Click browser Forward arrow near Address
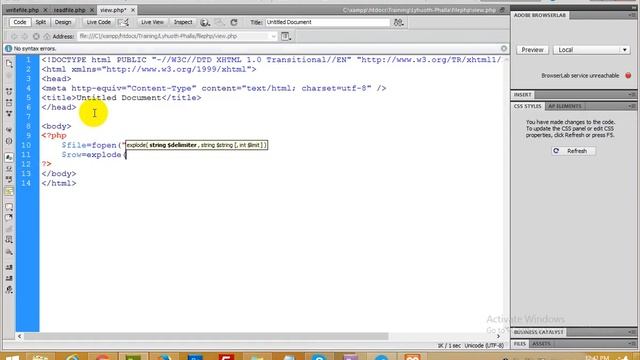This screenshot has width=640, height=360. tap(25, 36)
